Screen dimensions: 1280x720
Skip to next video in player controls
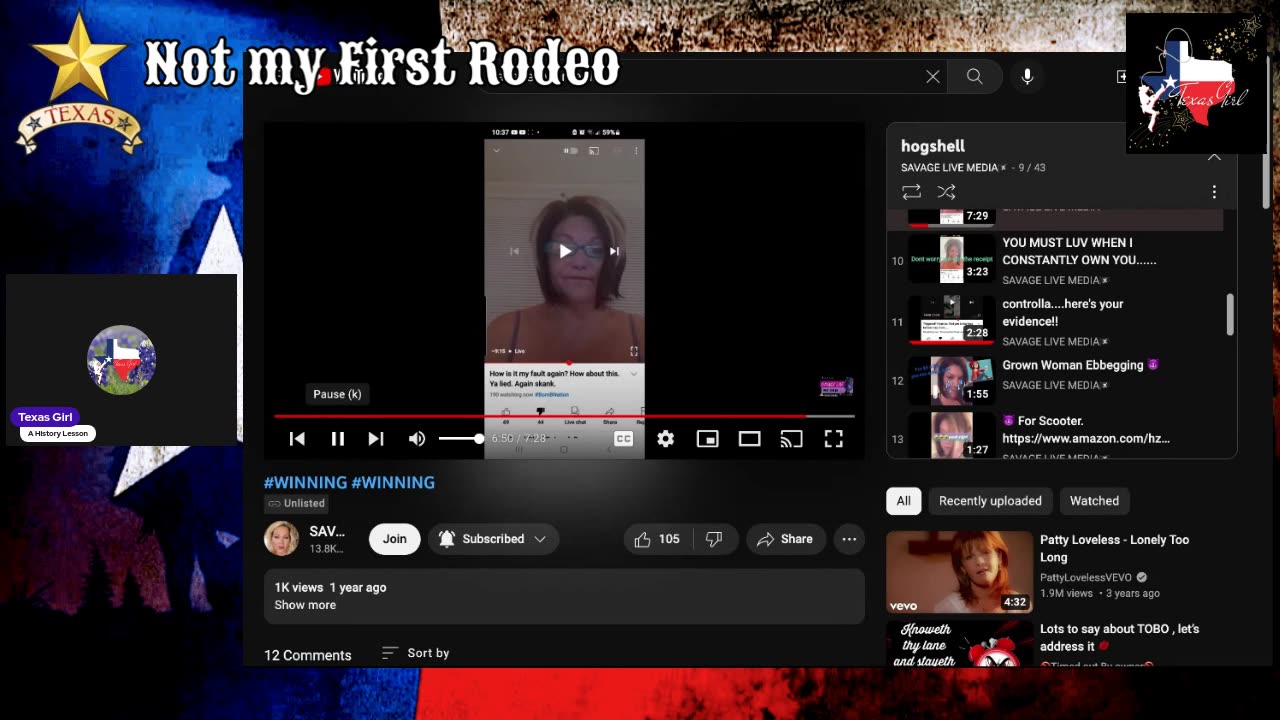(376, 439)
